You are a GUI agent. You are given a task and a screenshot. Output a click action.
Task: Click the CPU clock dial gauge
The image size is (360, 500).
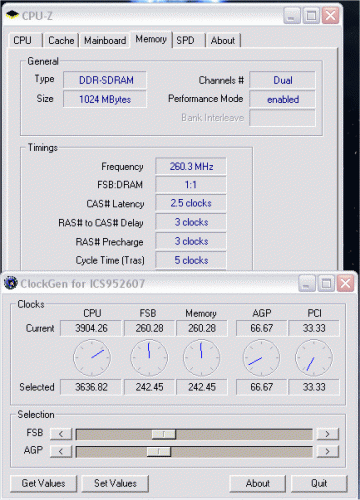pos(92,357)
